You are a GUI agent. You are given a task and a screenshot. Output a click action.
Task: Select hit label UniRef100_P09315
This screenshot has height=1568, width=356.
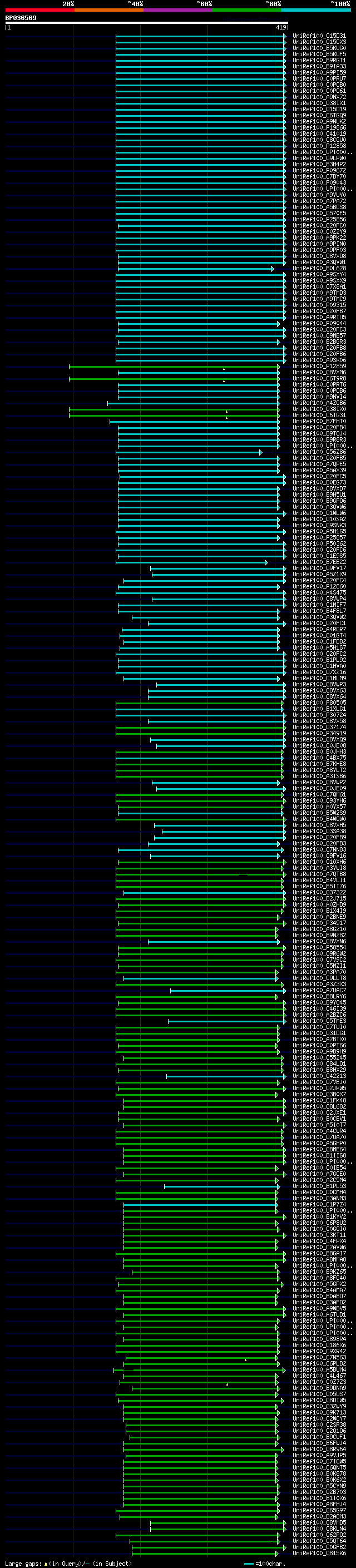(319, 305)
